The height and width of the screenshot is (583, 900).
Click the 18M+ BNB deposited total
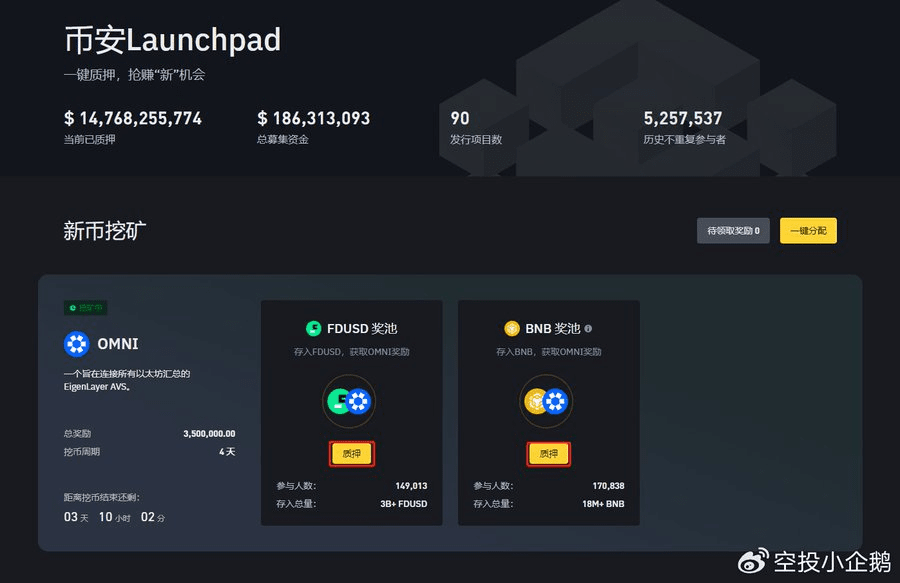(x=603, y=504)
